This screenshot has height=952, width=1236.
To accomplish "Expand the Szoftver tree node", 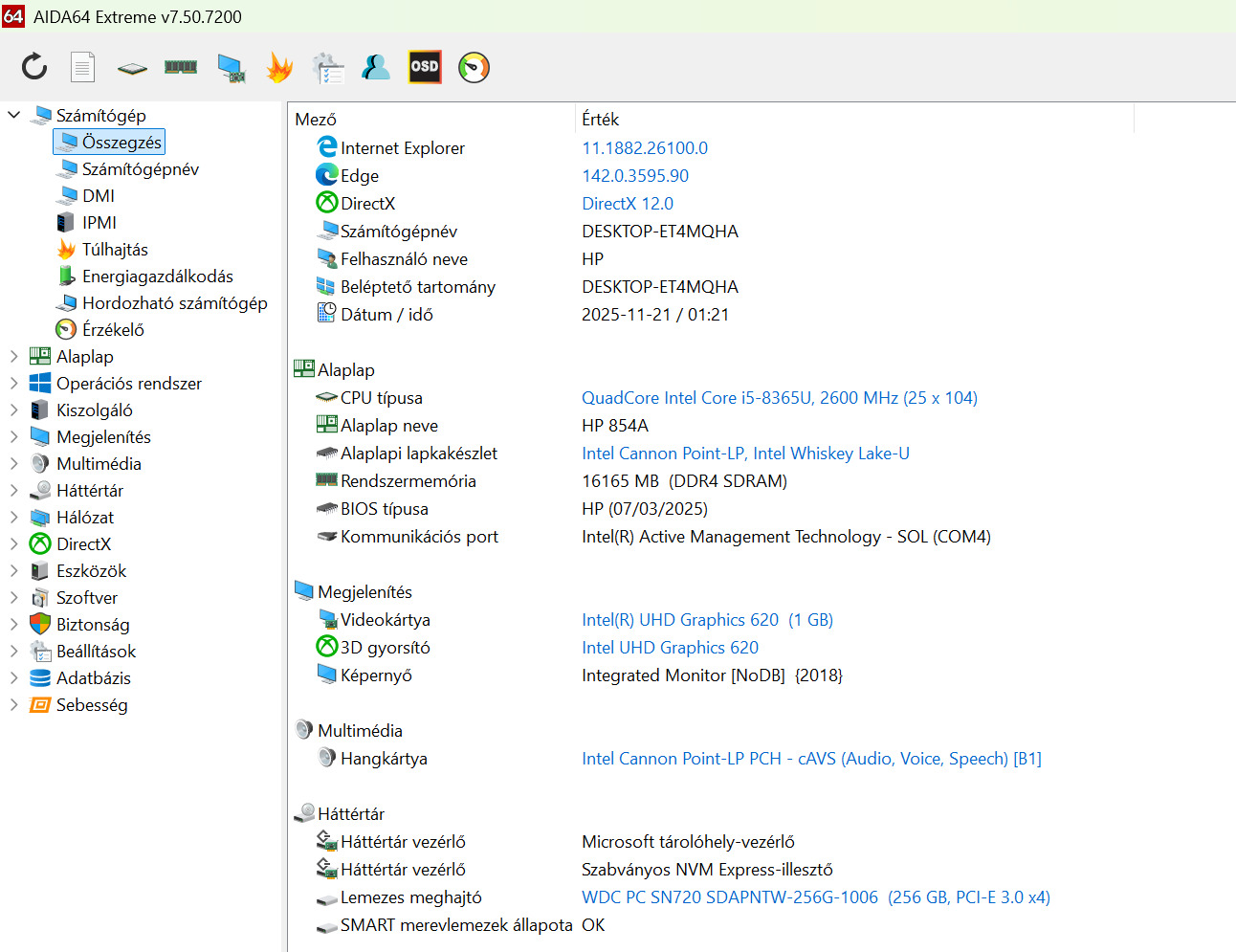I will [13, 597].
